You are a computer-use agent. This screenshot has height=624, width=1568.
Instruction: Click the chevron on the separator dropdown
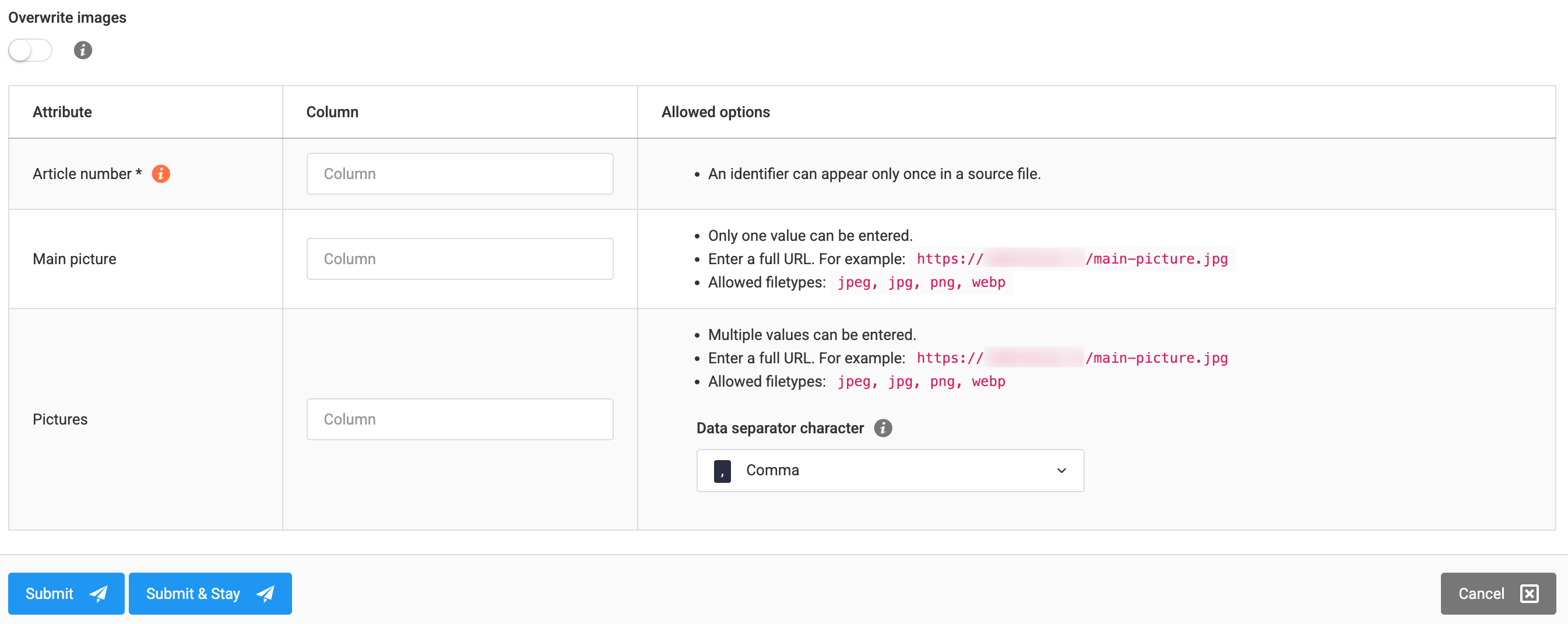point(1061,470)
